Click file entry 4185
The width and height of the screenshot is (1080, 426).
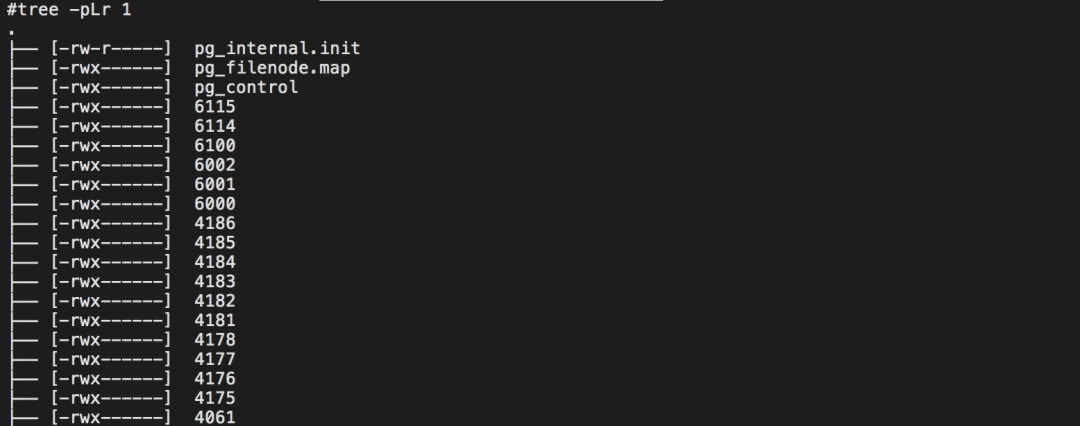pos(215,243)
